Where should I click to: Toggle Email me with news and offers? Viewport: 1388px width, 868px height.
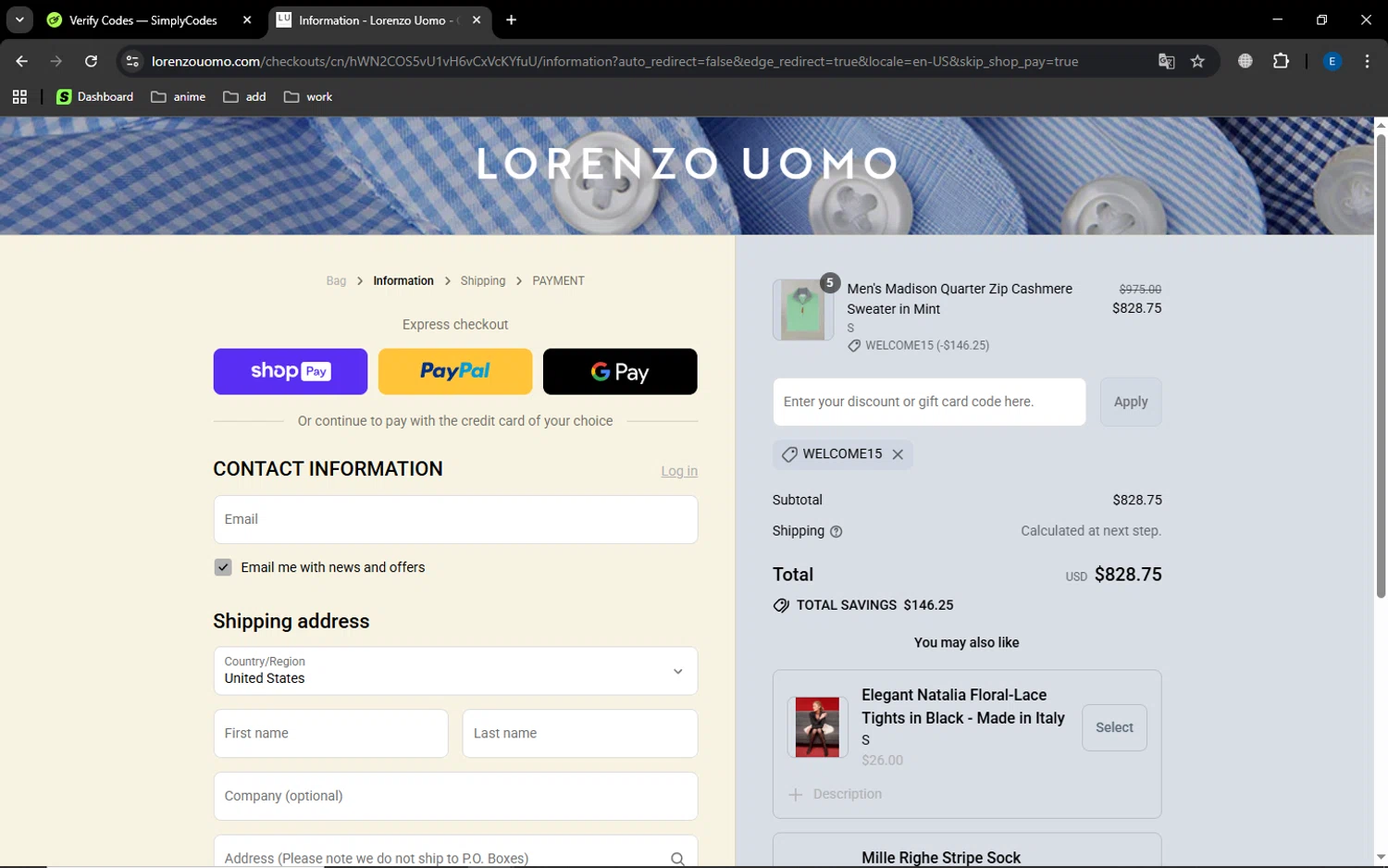coord(223,567)
